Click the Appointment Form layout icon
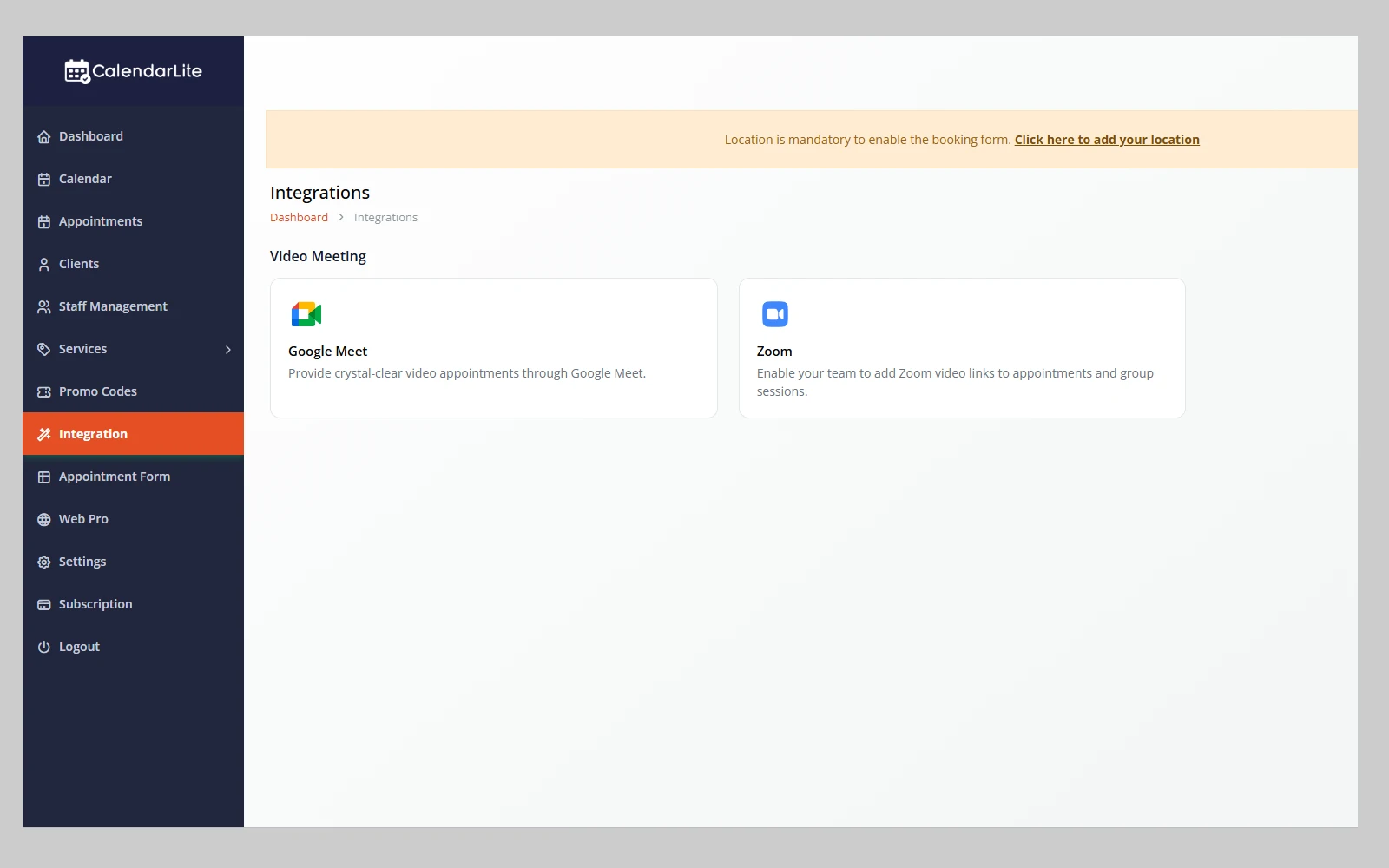 pyautogui.click(x=44, y=477)
